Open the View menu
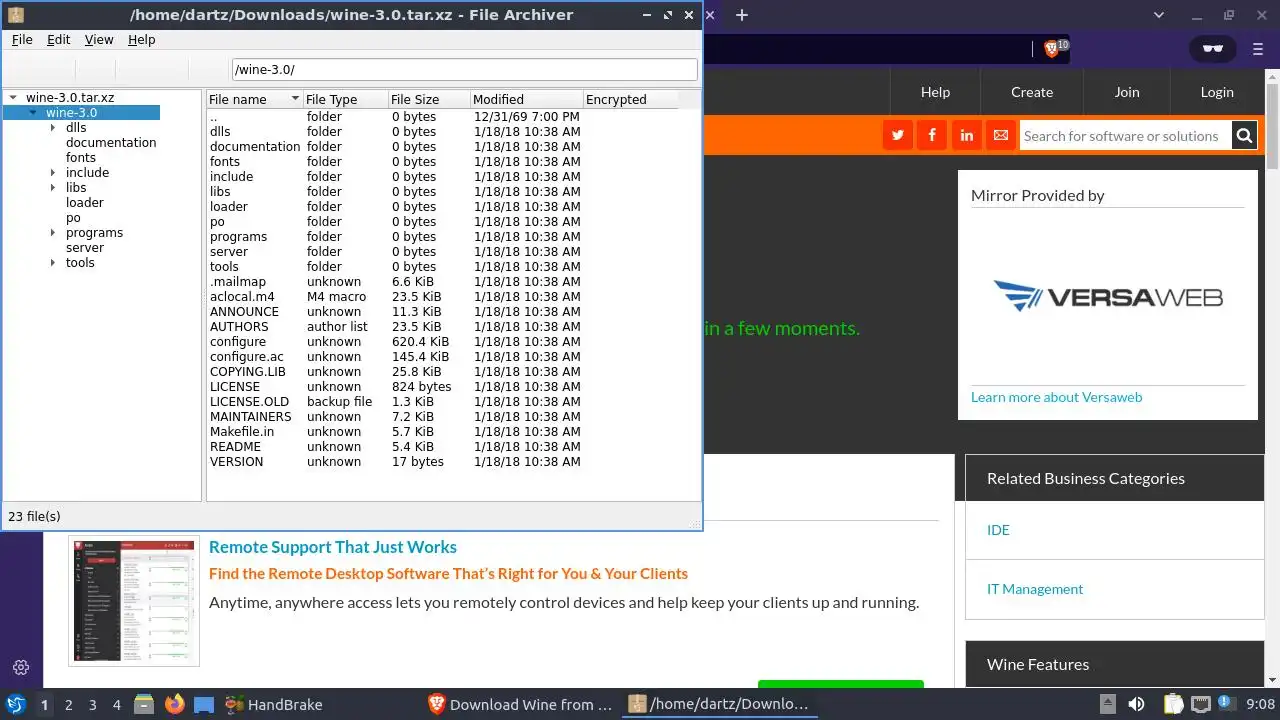 [99, 39]
